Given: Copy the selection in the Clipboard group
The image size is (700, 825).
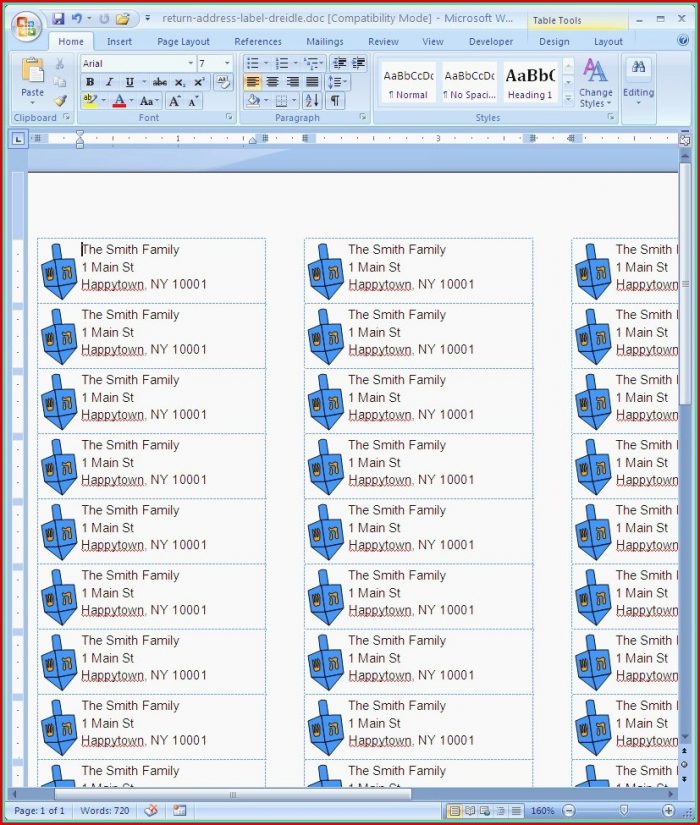Looking at the screenshot, I should click(x=60, y=82).
